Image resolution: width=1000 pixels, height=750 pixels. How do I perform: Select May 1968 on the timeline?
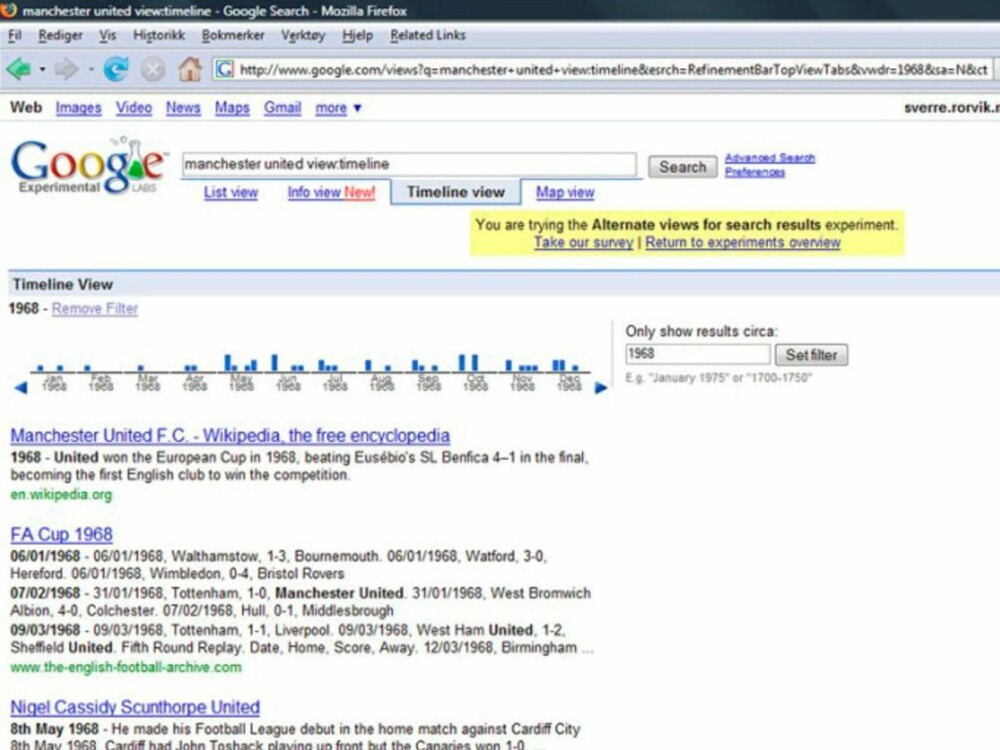click(241, 382)
